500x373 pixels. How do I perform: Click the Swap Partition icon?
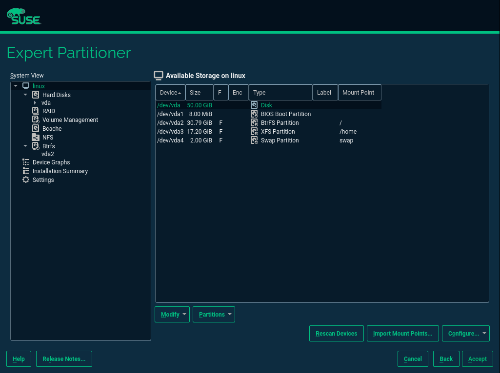point(254,140)
